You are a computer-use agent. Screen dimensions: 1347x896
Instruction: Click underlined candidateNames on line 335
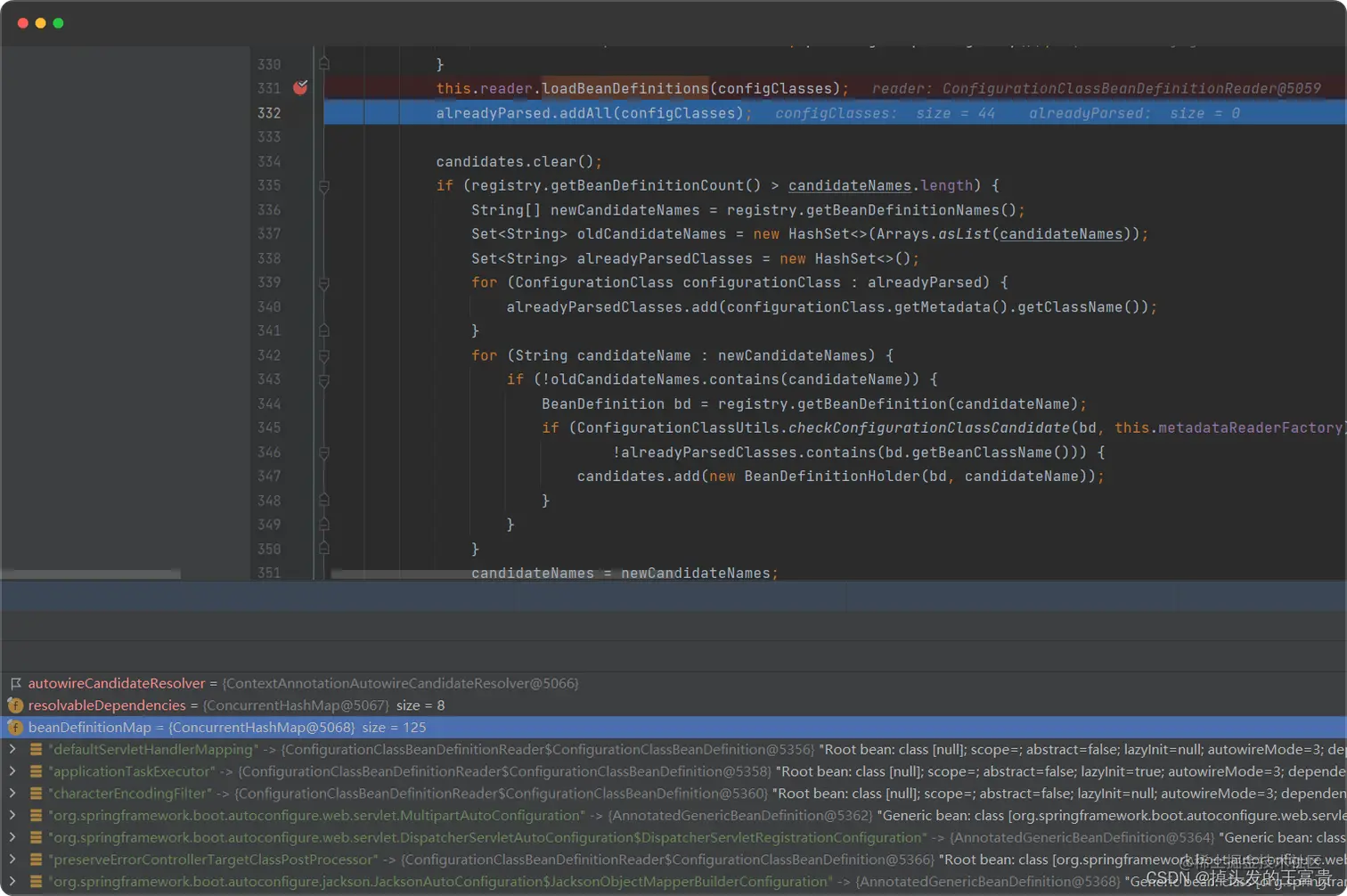coord(850,185)
